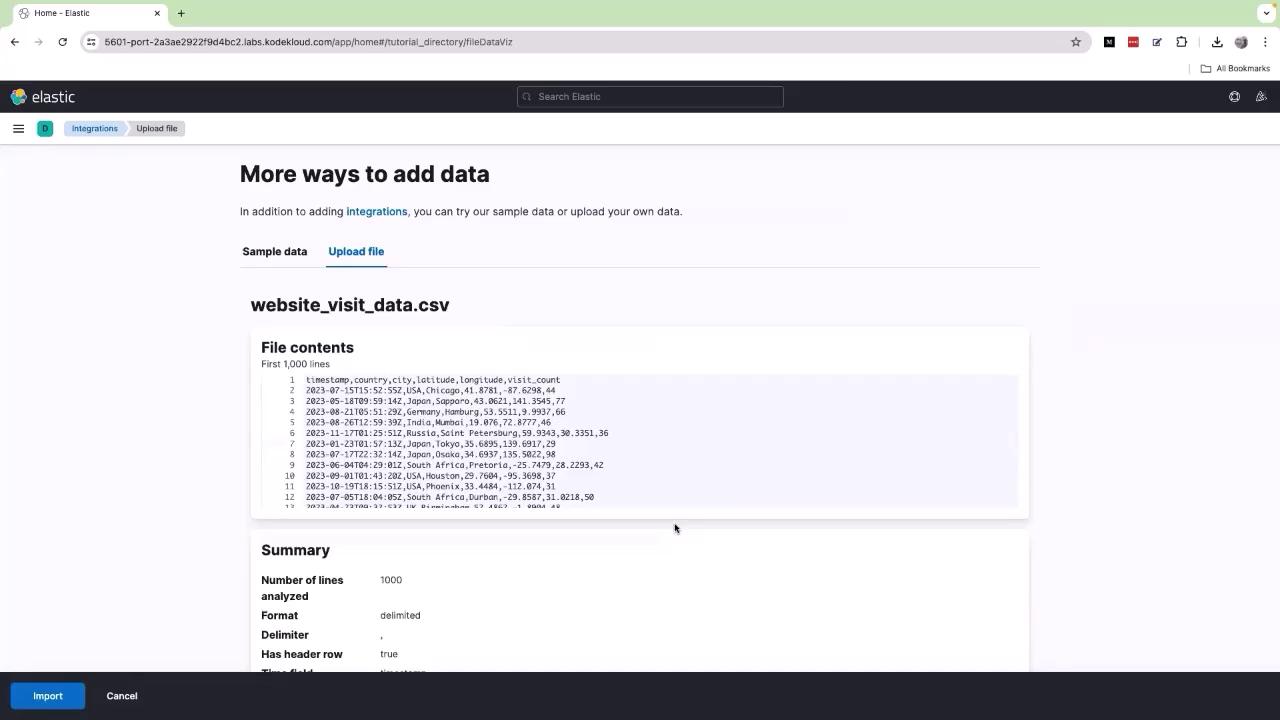
Task: Follow the integrations link in the description
Action: coord(377,212)
